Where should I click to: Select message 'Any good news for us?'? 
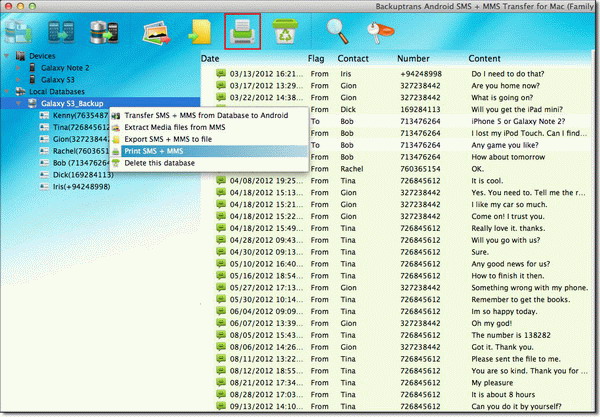pyautogui.click(x=510, y=263)
